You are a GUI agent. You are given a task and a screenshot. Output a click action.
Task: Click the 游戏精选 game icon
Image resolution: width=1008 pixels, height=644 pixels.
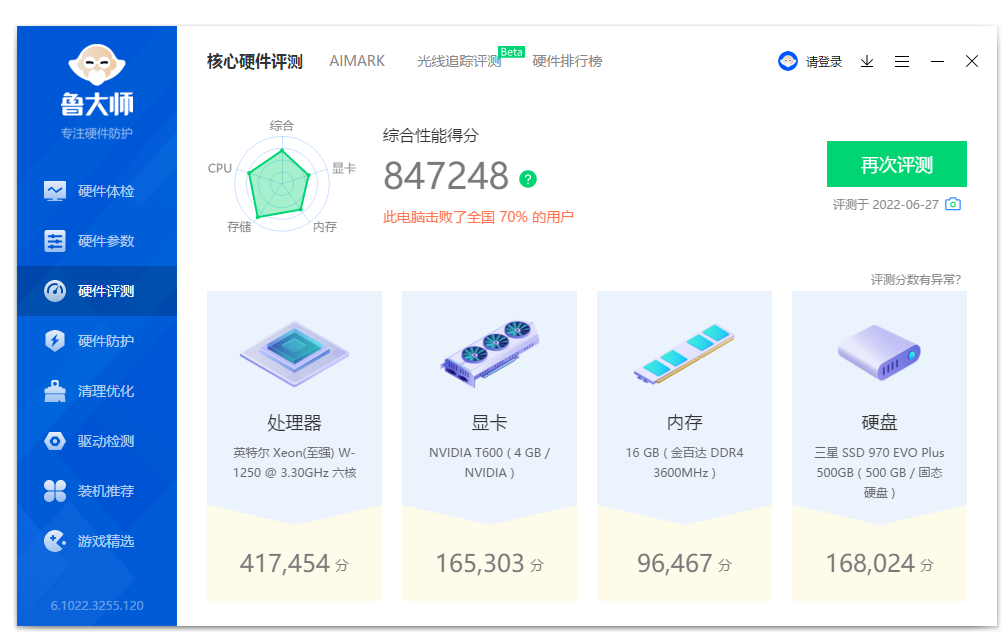tap(55, 541)
